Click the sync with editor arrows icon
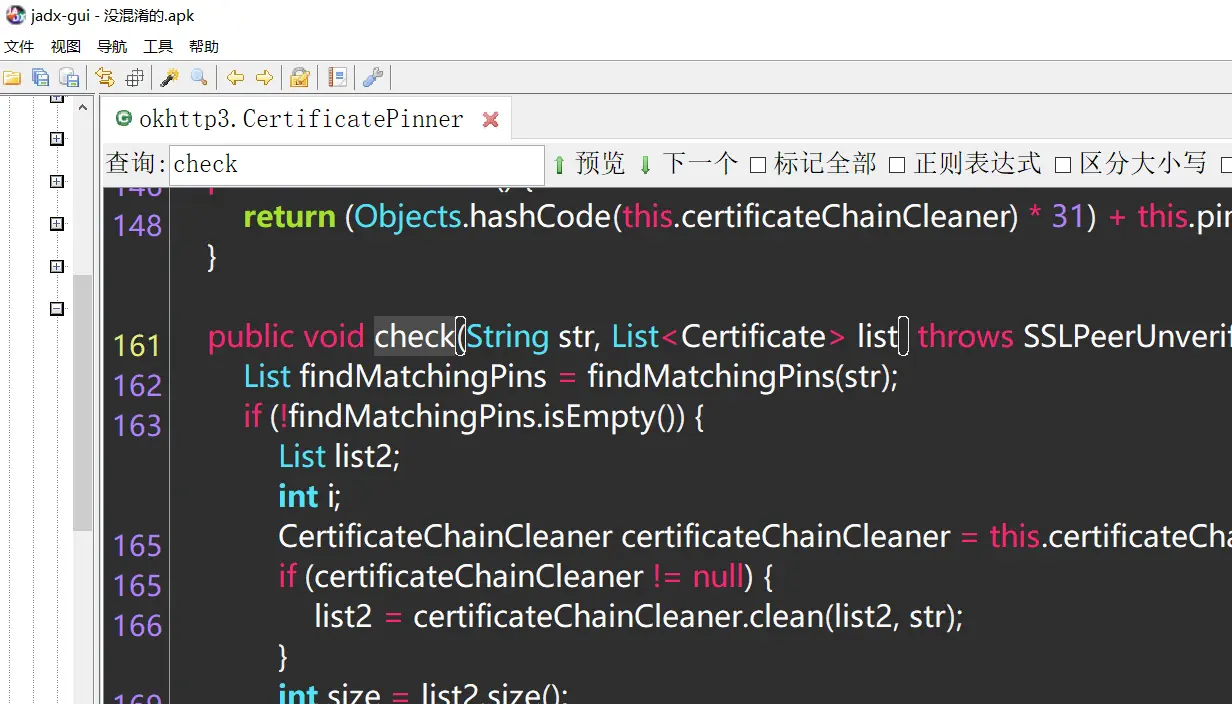This screenshot has width=1232, height=704. tap(105, 77)
